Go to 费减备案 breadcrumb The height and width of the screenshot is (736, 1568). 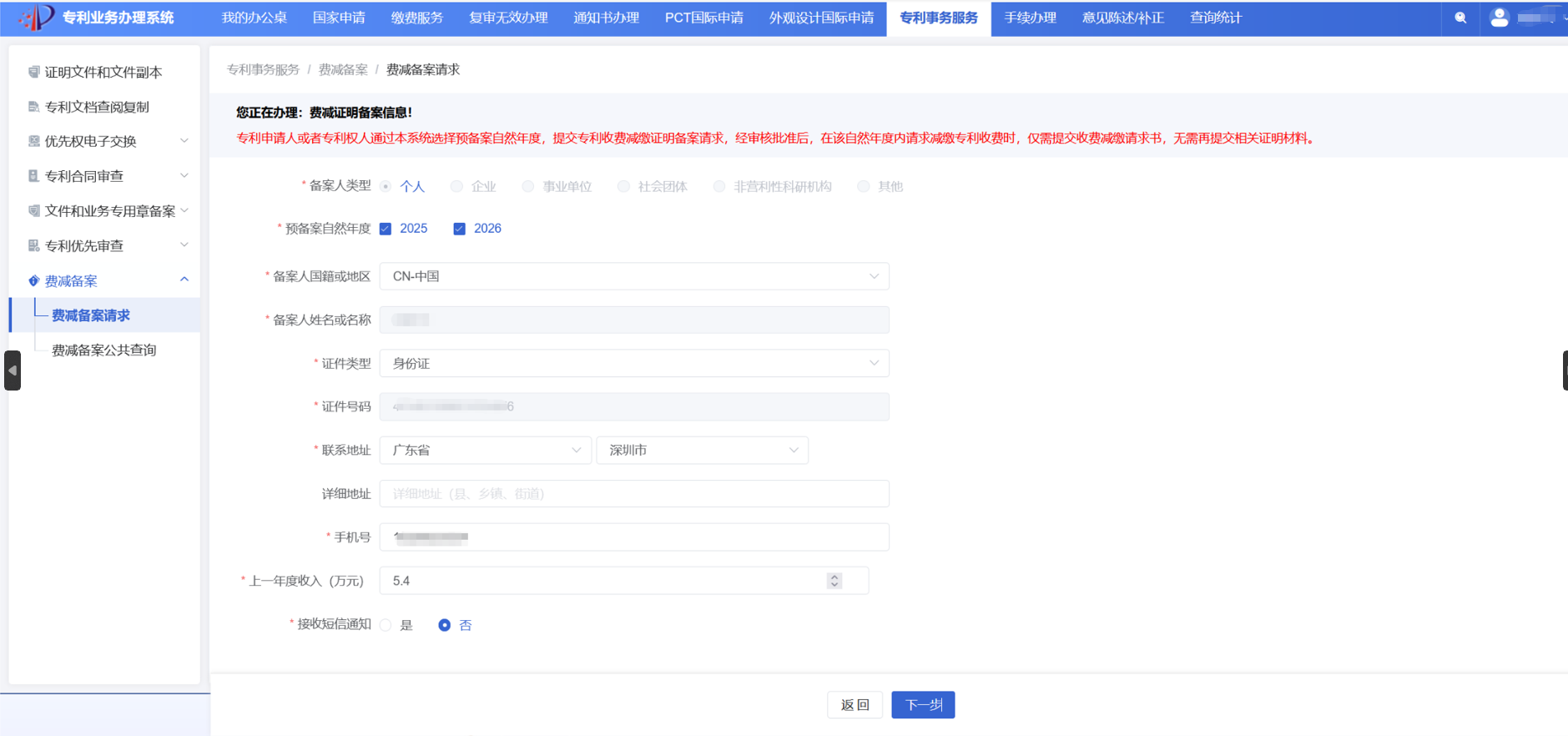343,69
